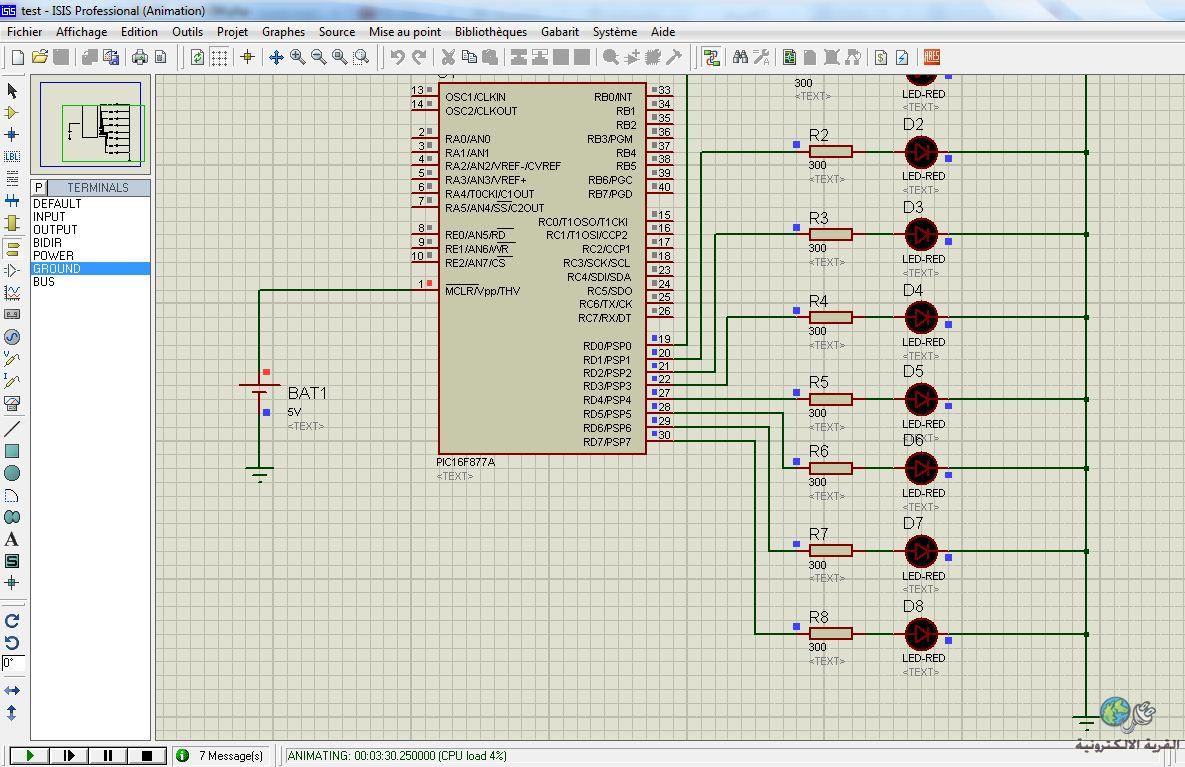Open the Outils menu

pyautogui.click(x=187, y=32)
